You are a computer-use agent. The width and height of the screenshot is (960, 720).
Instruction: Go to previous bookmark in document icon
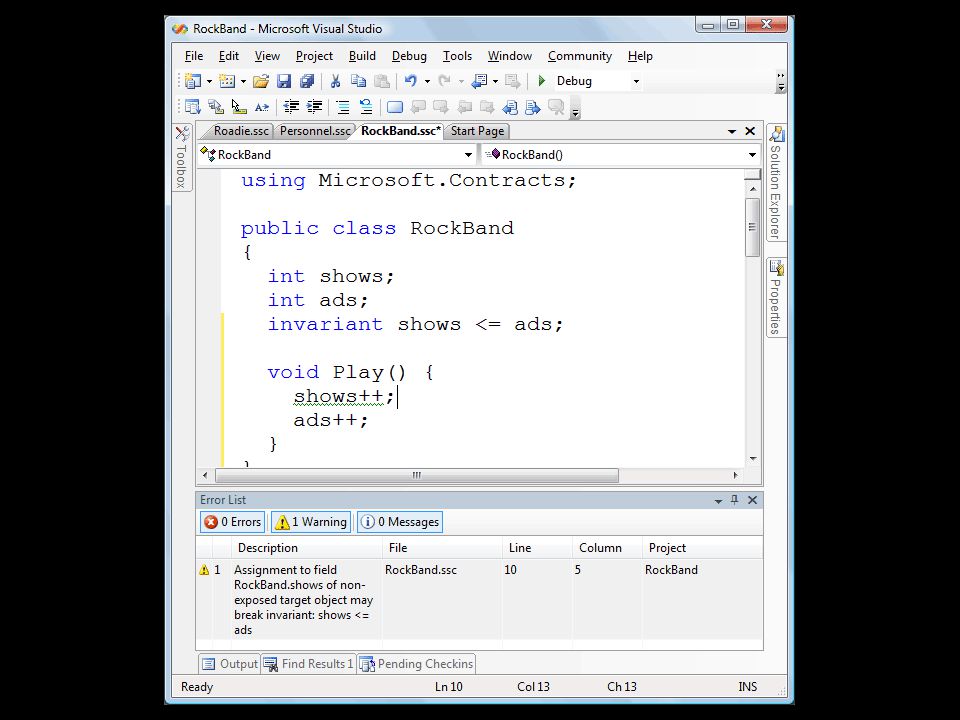tap(510, 108)
